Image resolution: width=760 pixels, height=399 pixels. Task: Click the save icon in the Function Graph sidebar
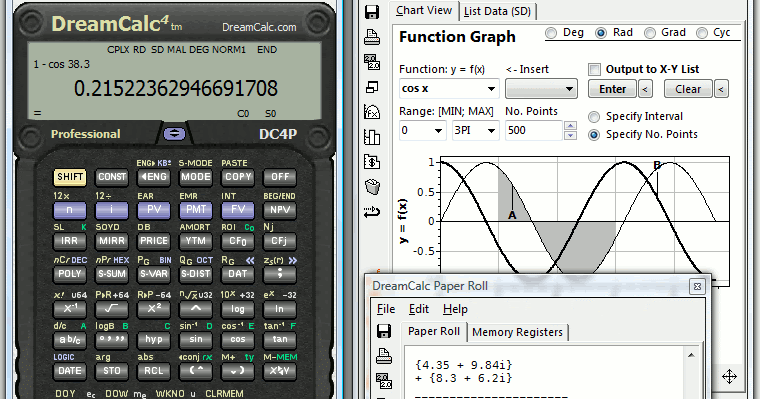click(372, 12)
